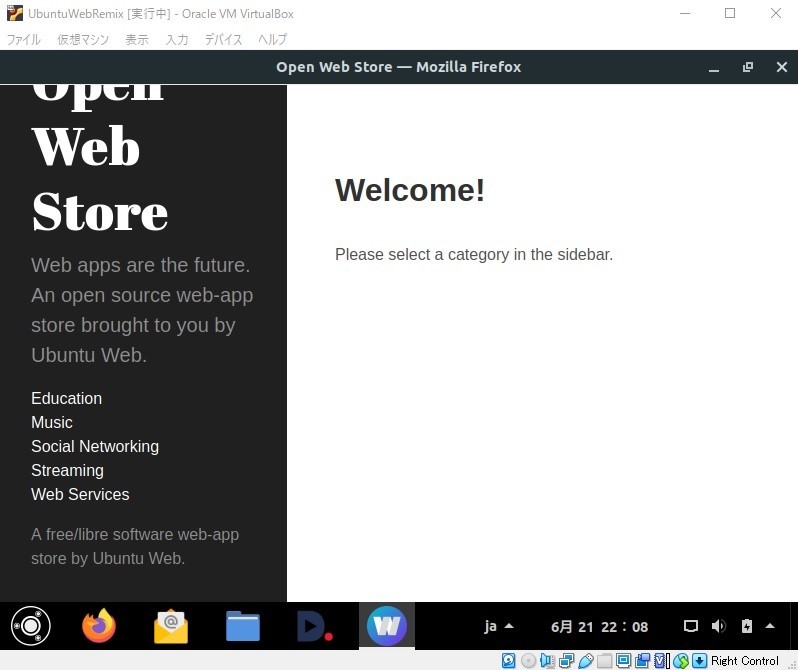Click VirtualBox USB devices indicator

(586, 661)
